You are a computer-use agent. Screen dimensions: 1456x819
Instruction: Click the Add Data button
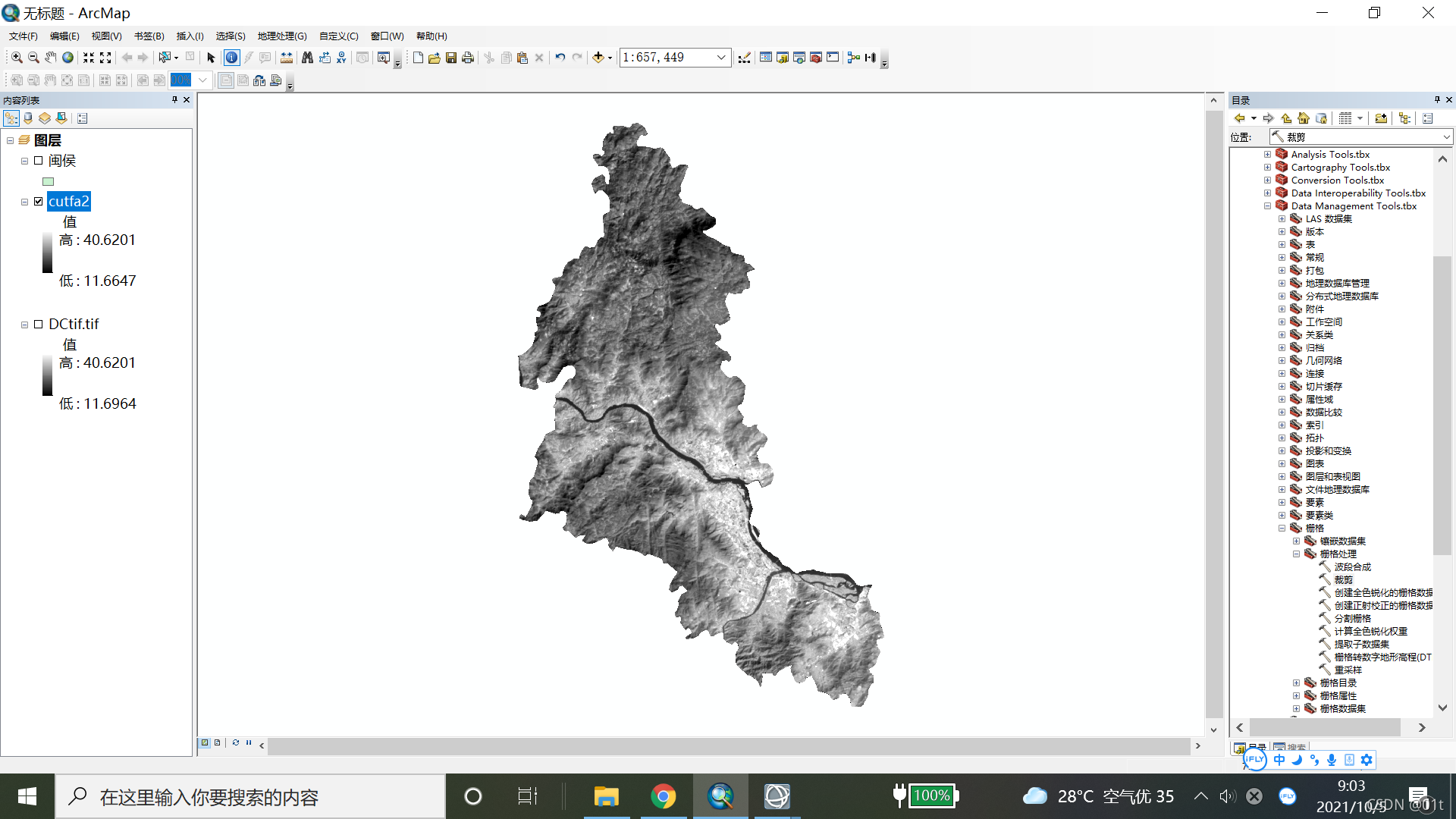(x=598, y=58)
